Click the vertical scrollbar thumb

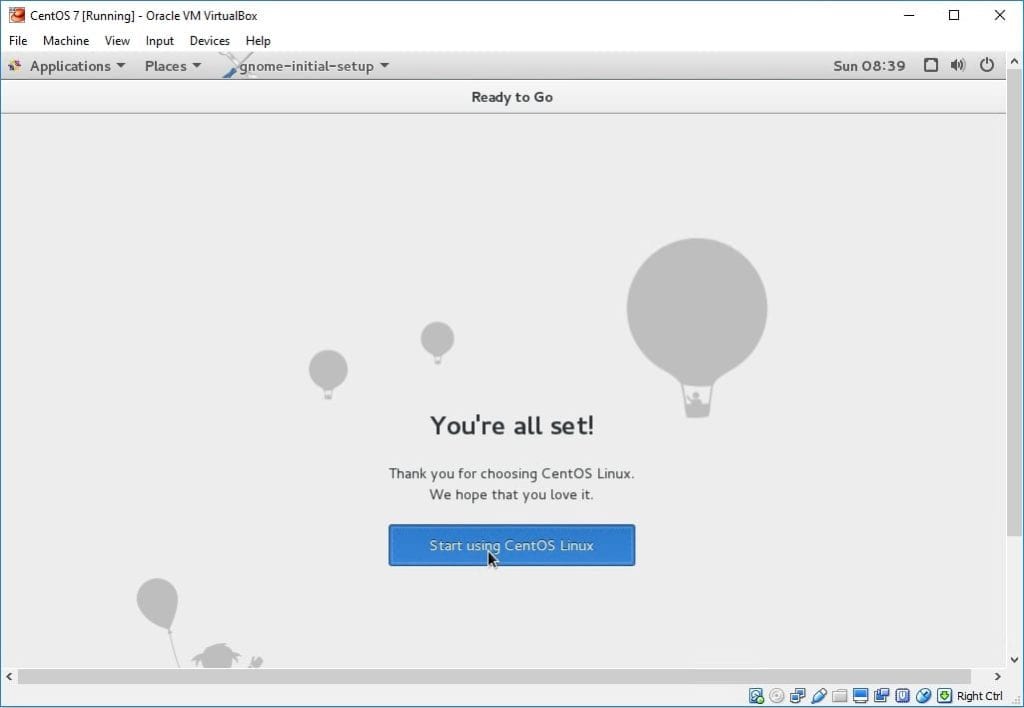click(1014, 302)
